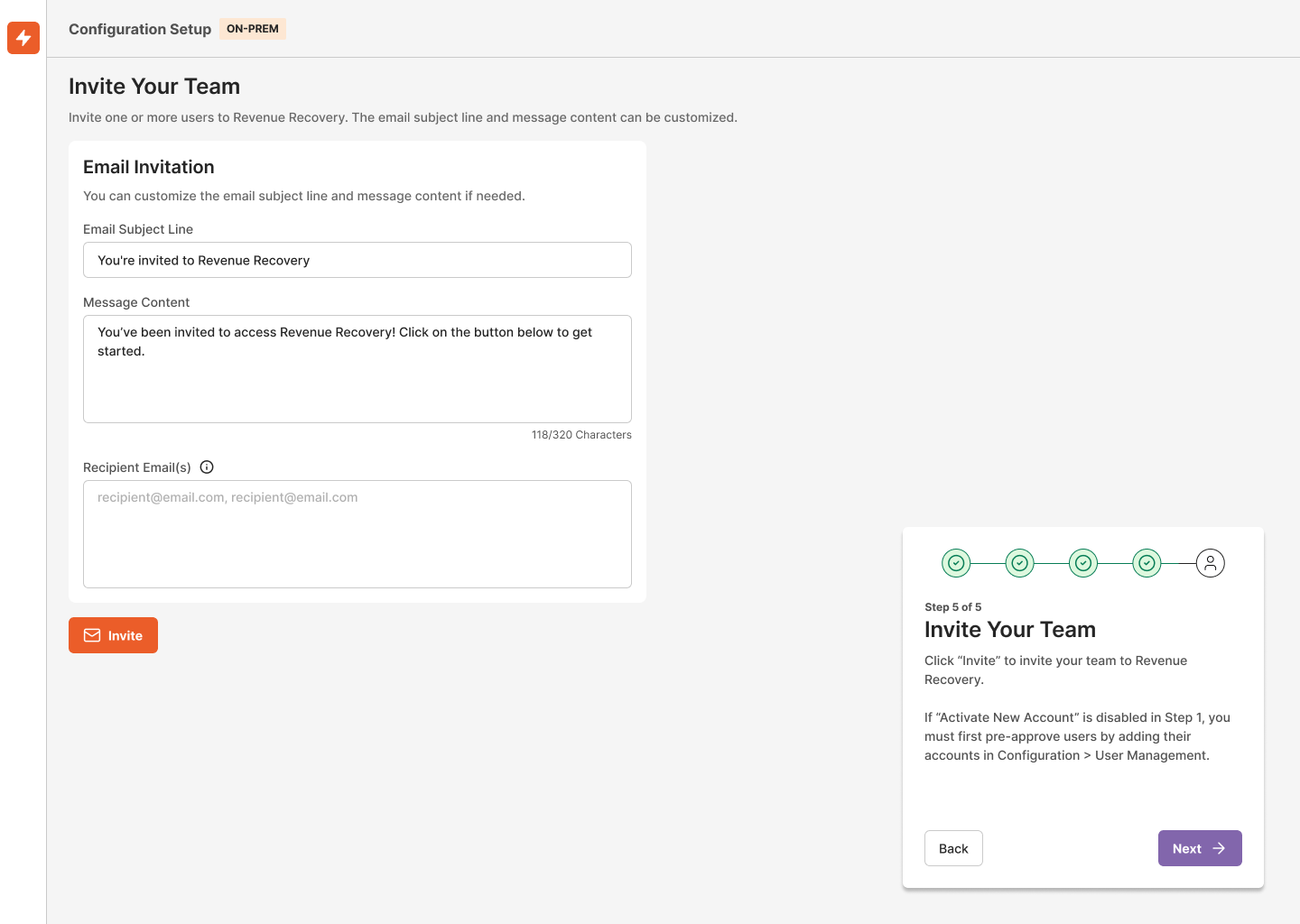Focus the Recipient Email(s) entry box
The width and height of the screenshot is (1300, 924).
(x=357, y=532)
